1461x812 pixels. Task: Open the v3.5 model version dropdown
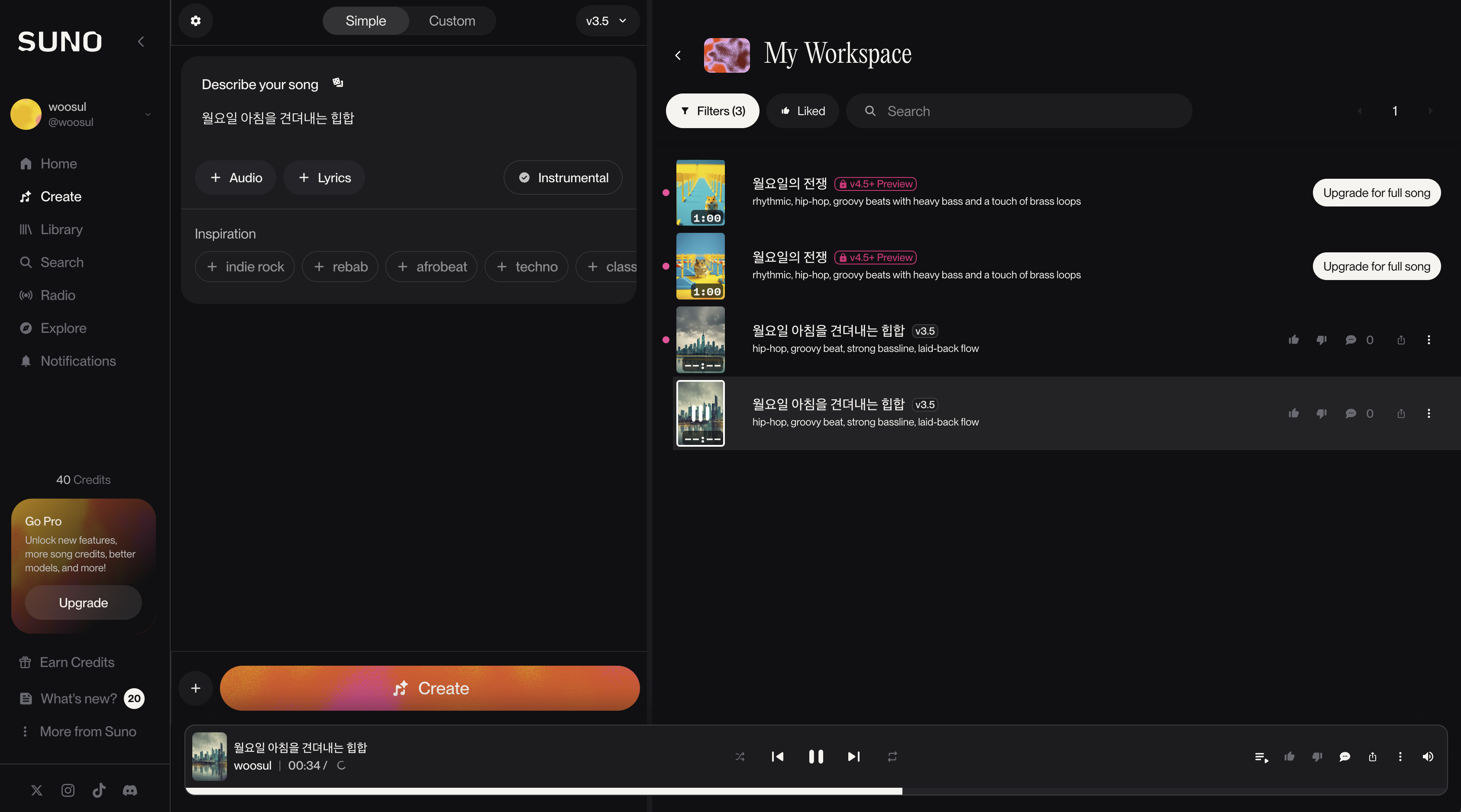pyautogui.click(x=607, y=21)
